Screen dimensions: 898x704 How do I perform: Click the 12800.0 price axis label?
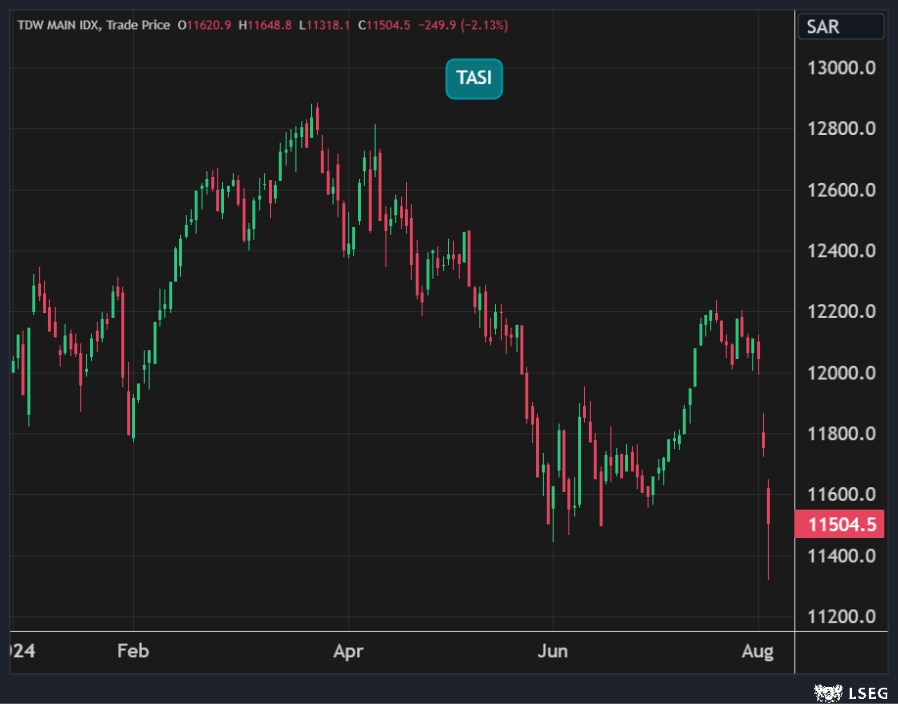842,129
